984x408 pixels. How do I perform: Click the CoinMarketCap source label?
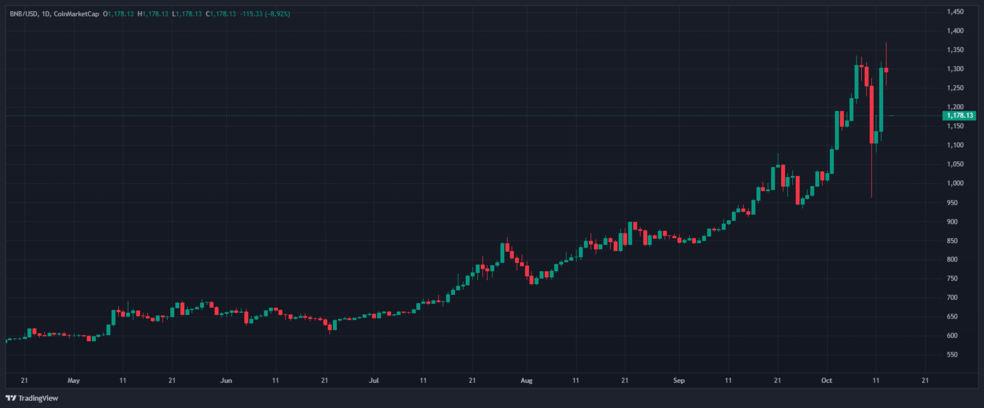point(77,11)
